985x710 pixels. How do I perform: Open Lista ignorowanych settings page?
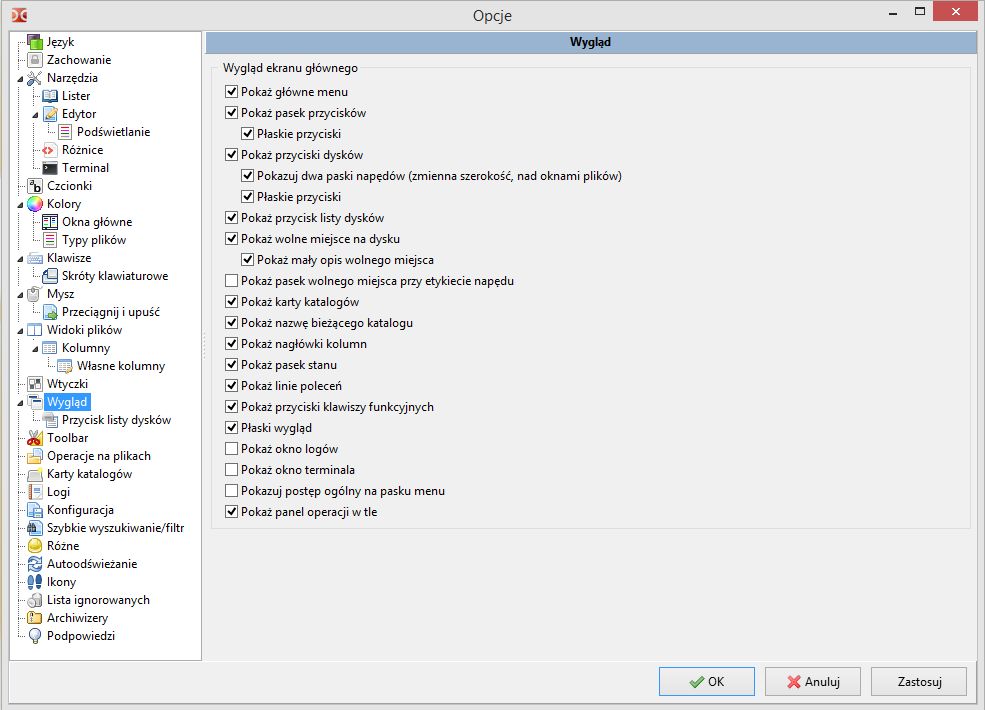[x=98, y=600]
